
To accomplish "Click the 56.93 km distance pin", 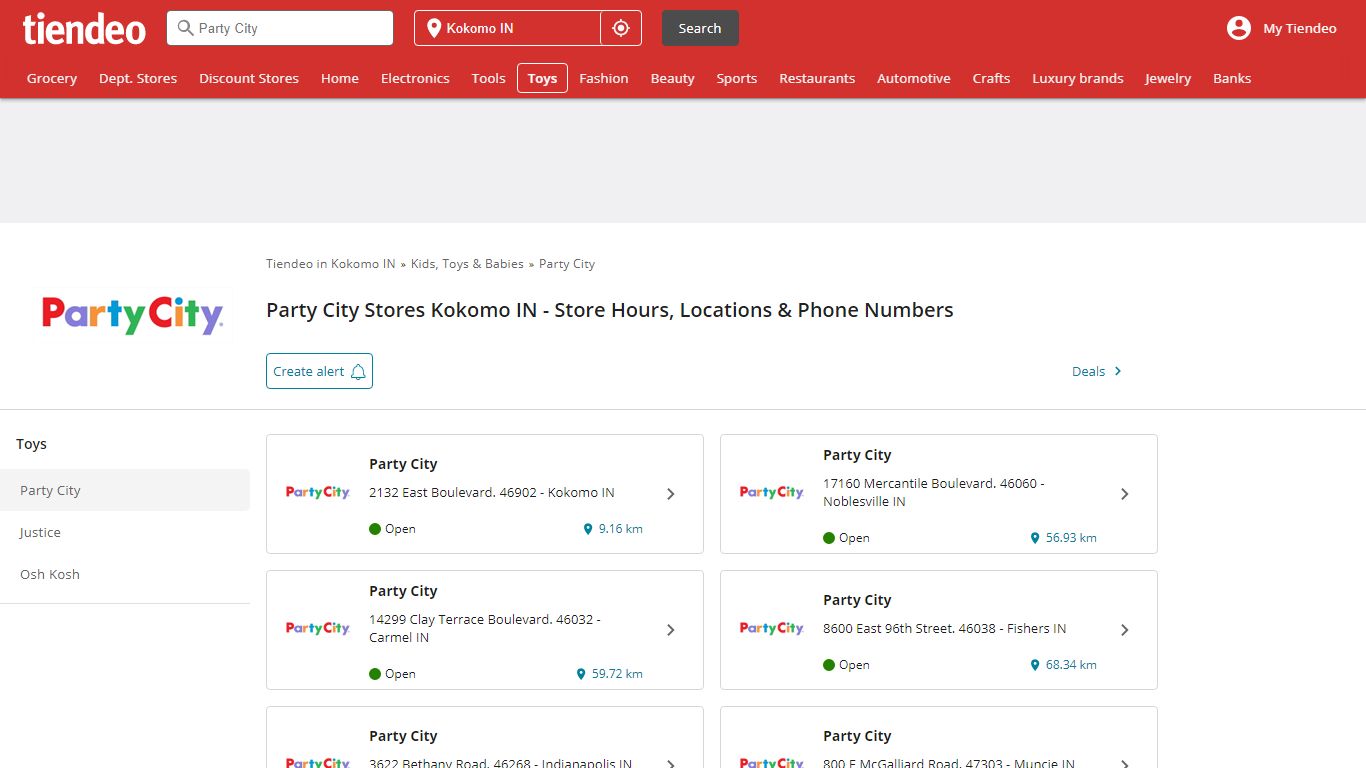I will tap(1035, 538).
